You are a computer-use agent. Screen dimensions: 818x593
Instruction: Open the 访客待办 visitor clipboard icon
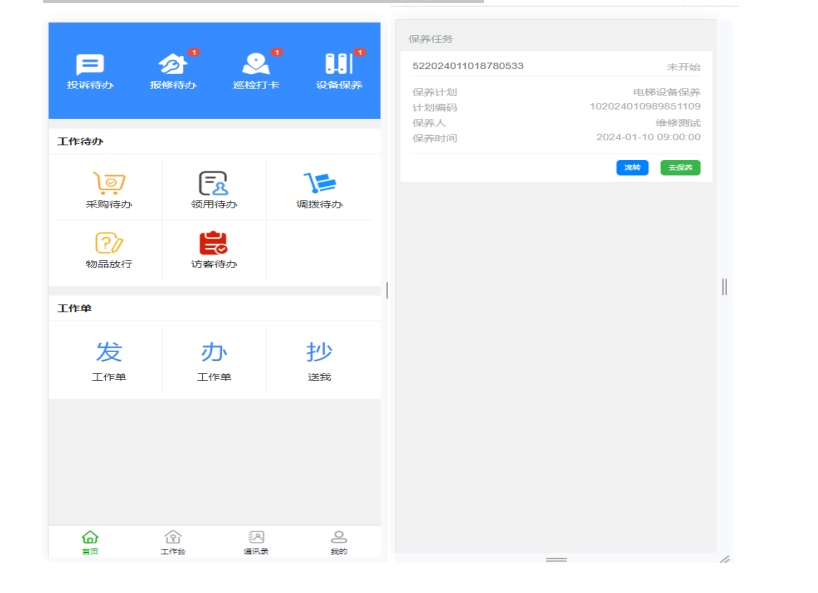(213, 243)
